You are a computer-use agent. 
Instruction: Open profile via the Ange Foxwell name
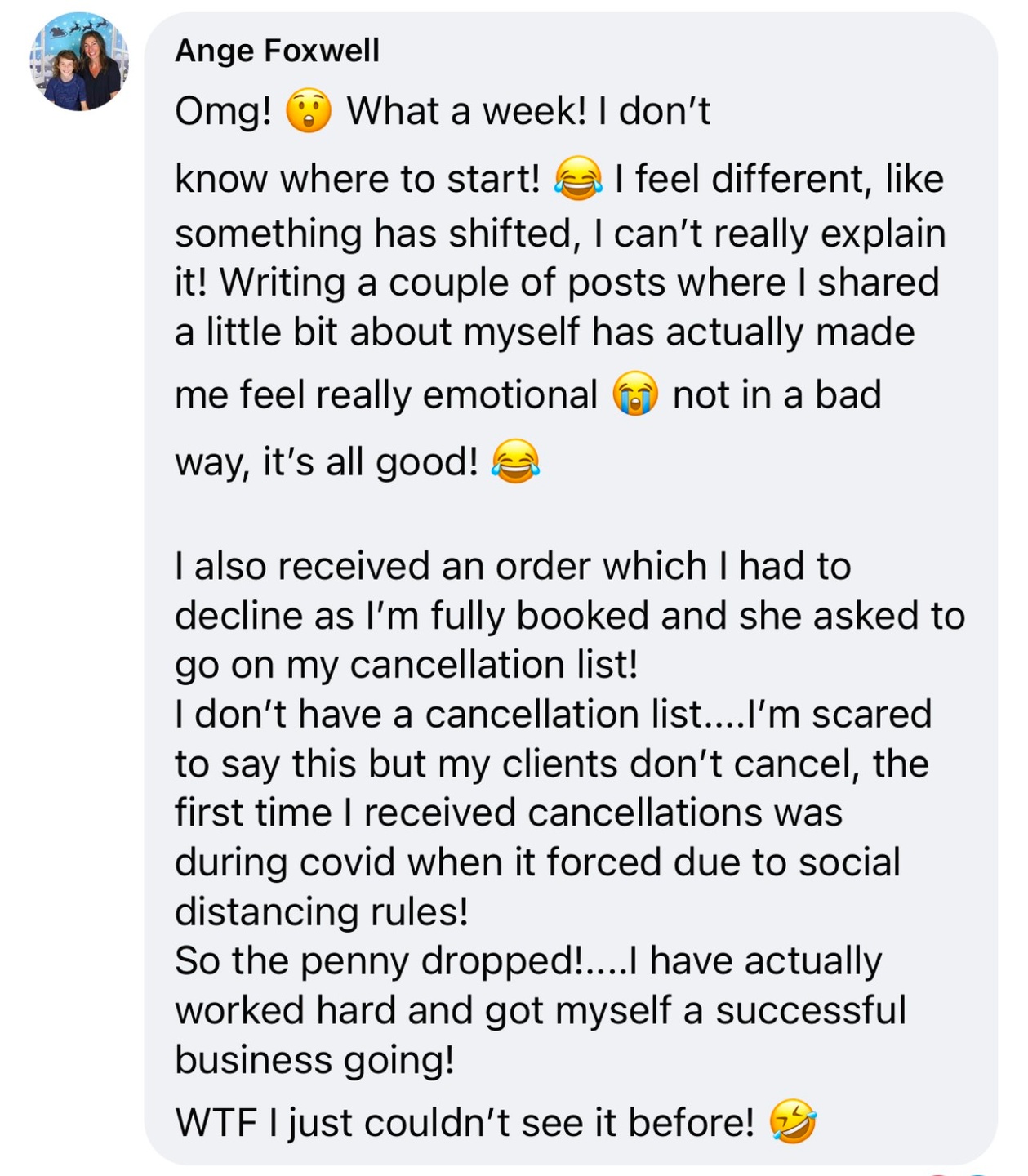point(277,51)
